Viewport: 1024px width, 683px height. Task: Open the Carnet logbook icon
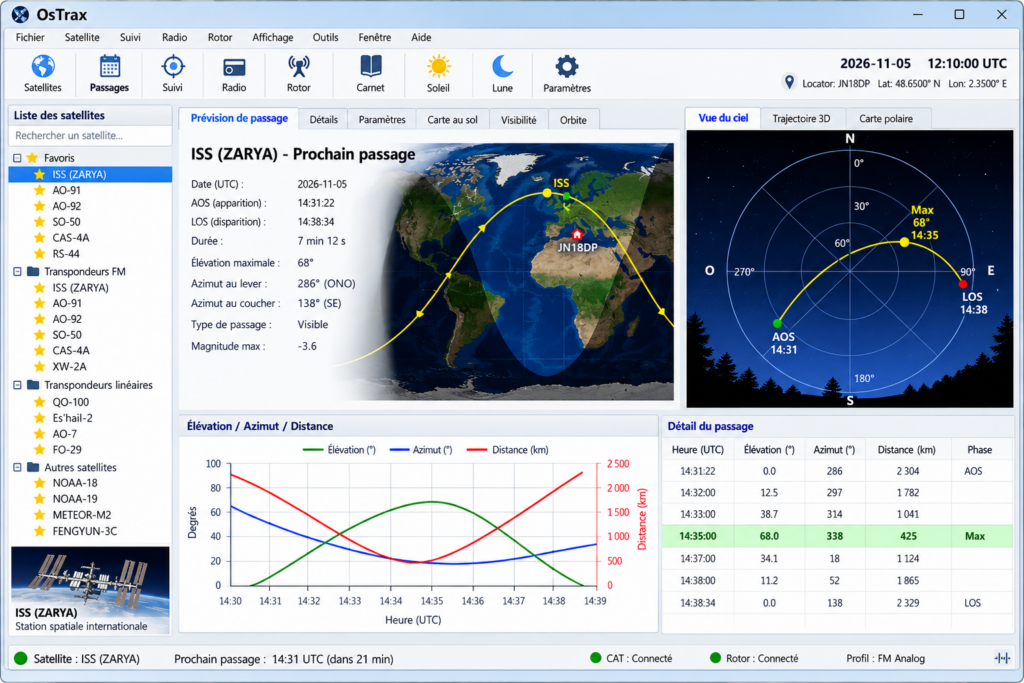(370, 66)
